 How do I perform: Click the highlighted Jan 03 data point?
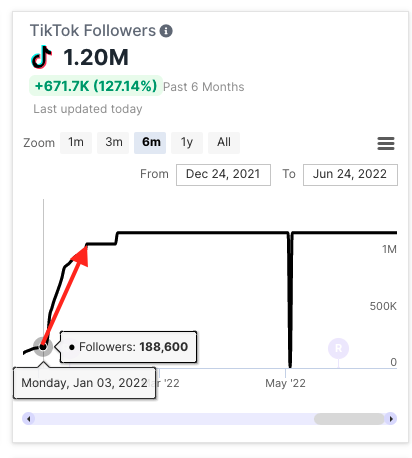click(x=43, y=347)
